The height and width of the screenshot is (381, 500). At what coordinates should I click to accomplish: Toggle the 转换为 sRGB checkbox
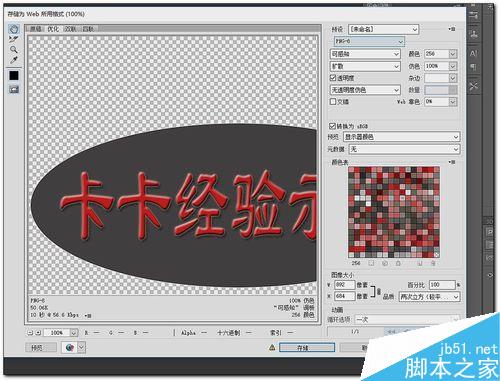332,126
